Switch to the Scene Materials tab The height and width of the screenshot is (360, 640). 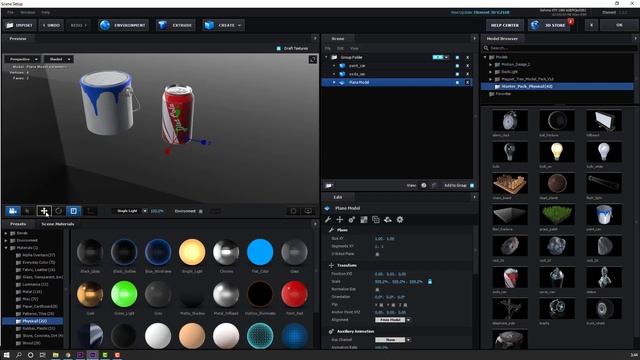[x=58, y=224]
